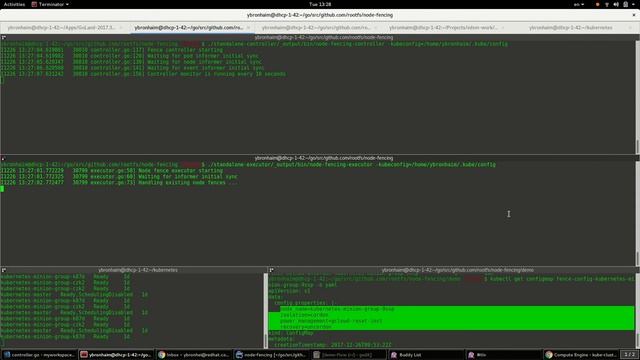Open the Activities overview
640x360 pixels.
[x=14, y=4]
